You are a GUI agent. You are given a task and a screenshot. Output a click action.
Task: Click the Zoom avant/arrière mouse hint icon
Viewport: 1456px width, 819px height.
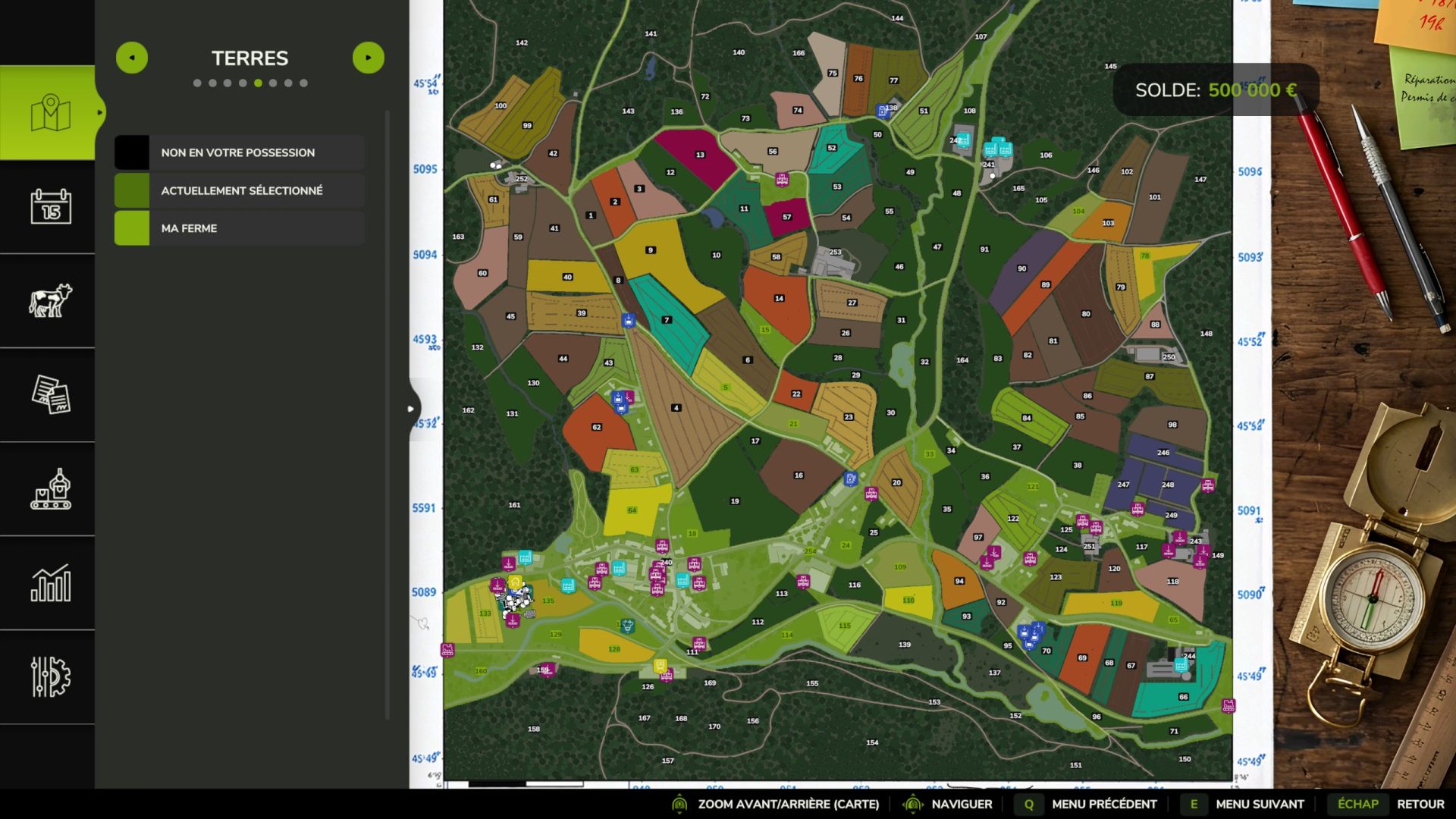(x=679, y=804)
